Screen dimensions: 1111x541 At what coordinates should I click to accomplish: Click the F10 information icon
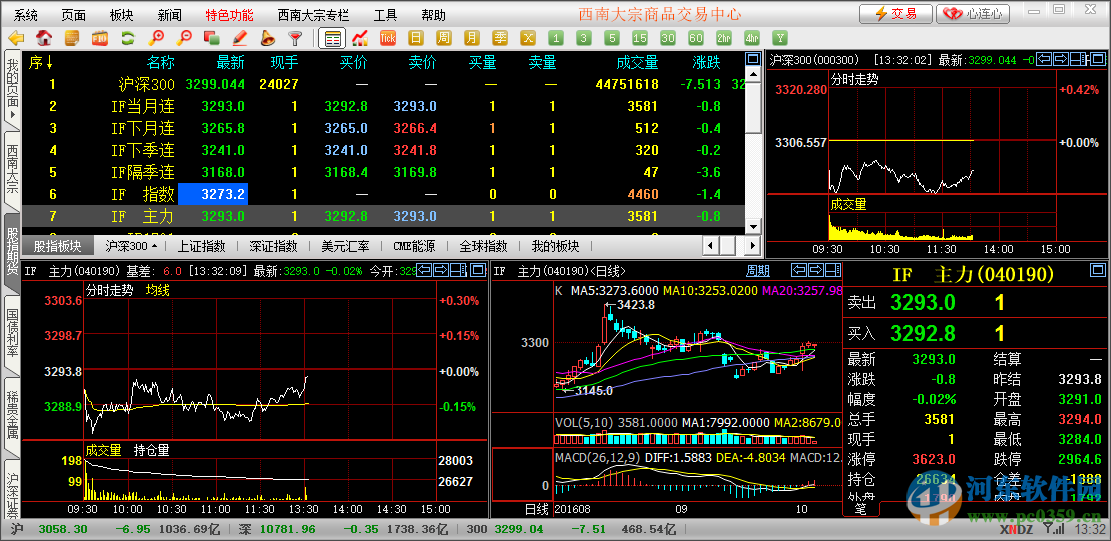(x=99, y=38)
